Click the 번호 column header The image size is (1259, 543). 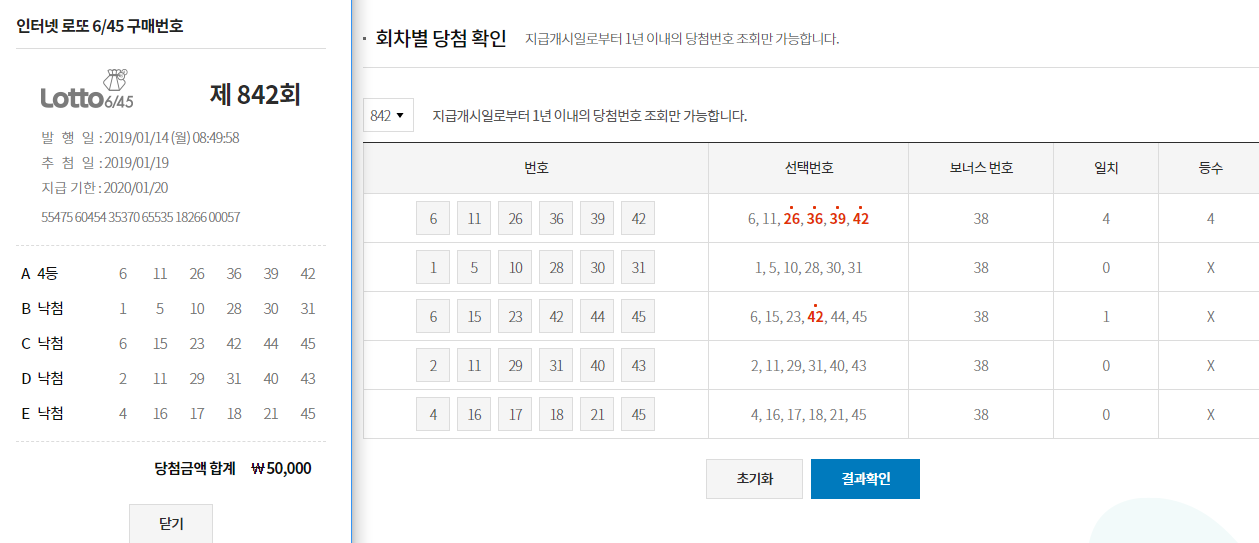[x=536, y=168]
